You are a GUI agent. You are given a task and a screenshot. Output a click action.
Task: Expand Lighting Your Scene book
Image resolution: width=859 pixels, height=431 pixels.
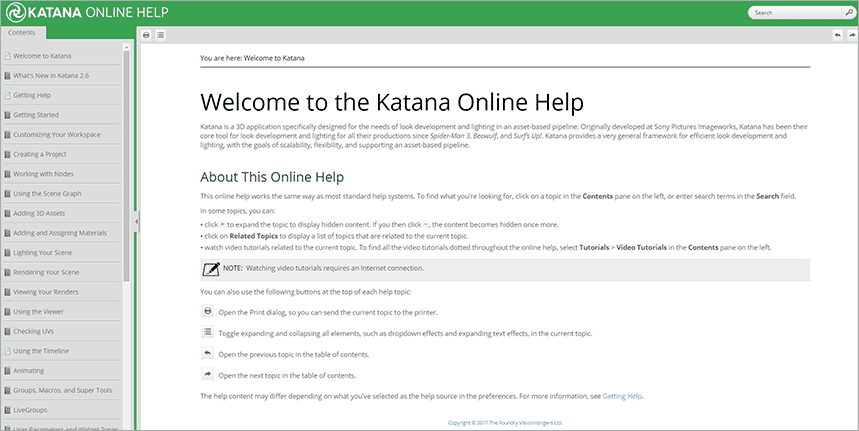click(42, 253)
